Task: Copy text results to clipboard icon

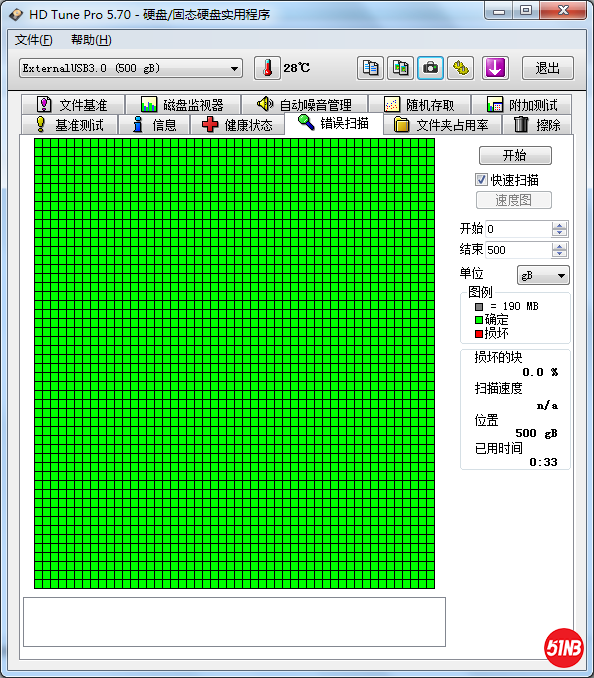Action: [x=370, y=68]
